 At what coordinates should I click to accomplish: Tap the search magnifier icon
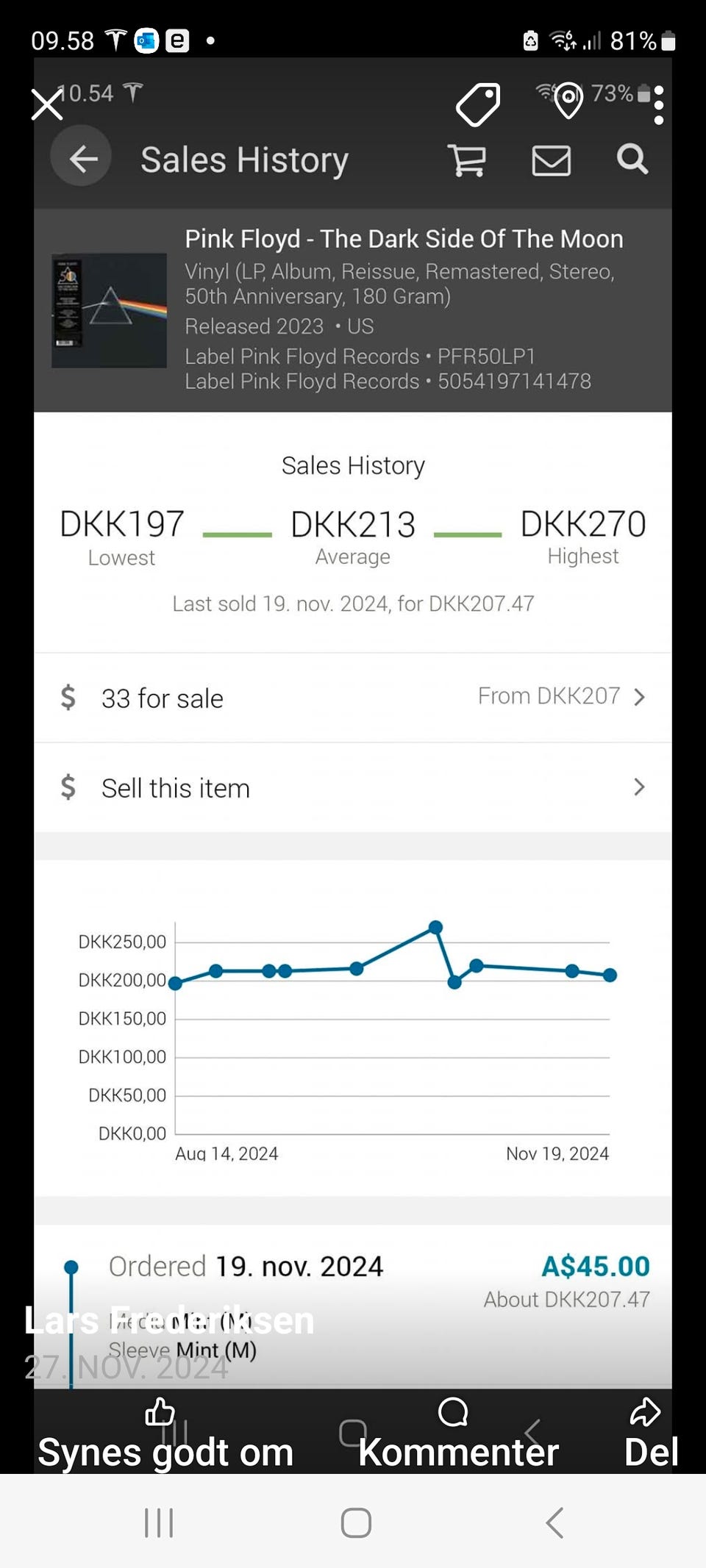pos(632,159)
